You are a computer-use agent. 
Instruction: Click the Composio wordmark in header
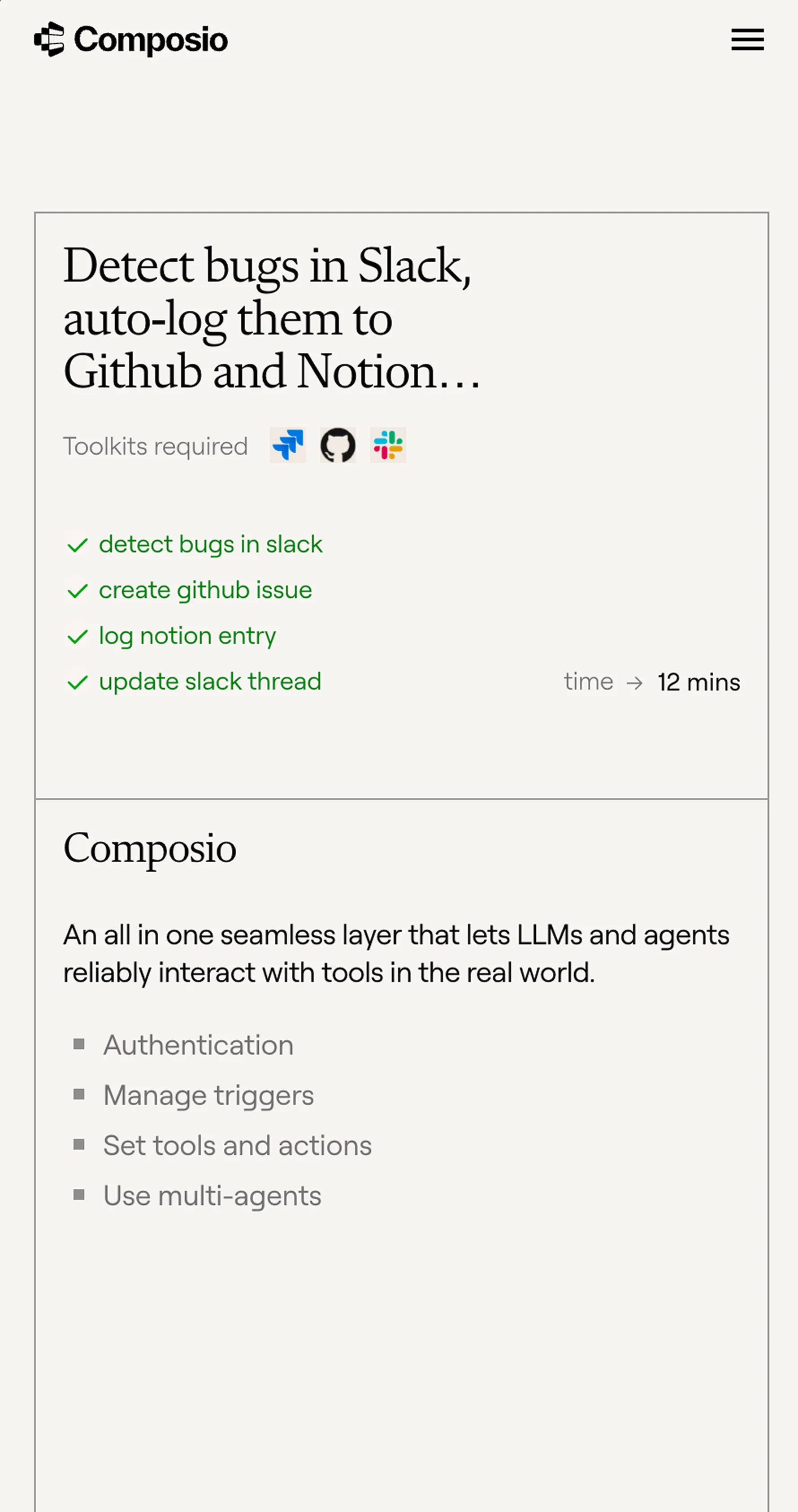pos(151,40)
